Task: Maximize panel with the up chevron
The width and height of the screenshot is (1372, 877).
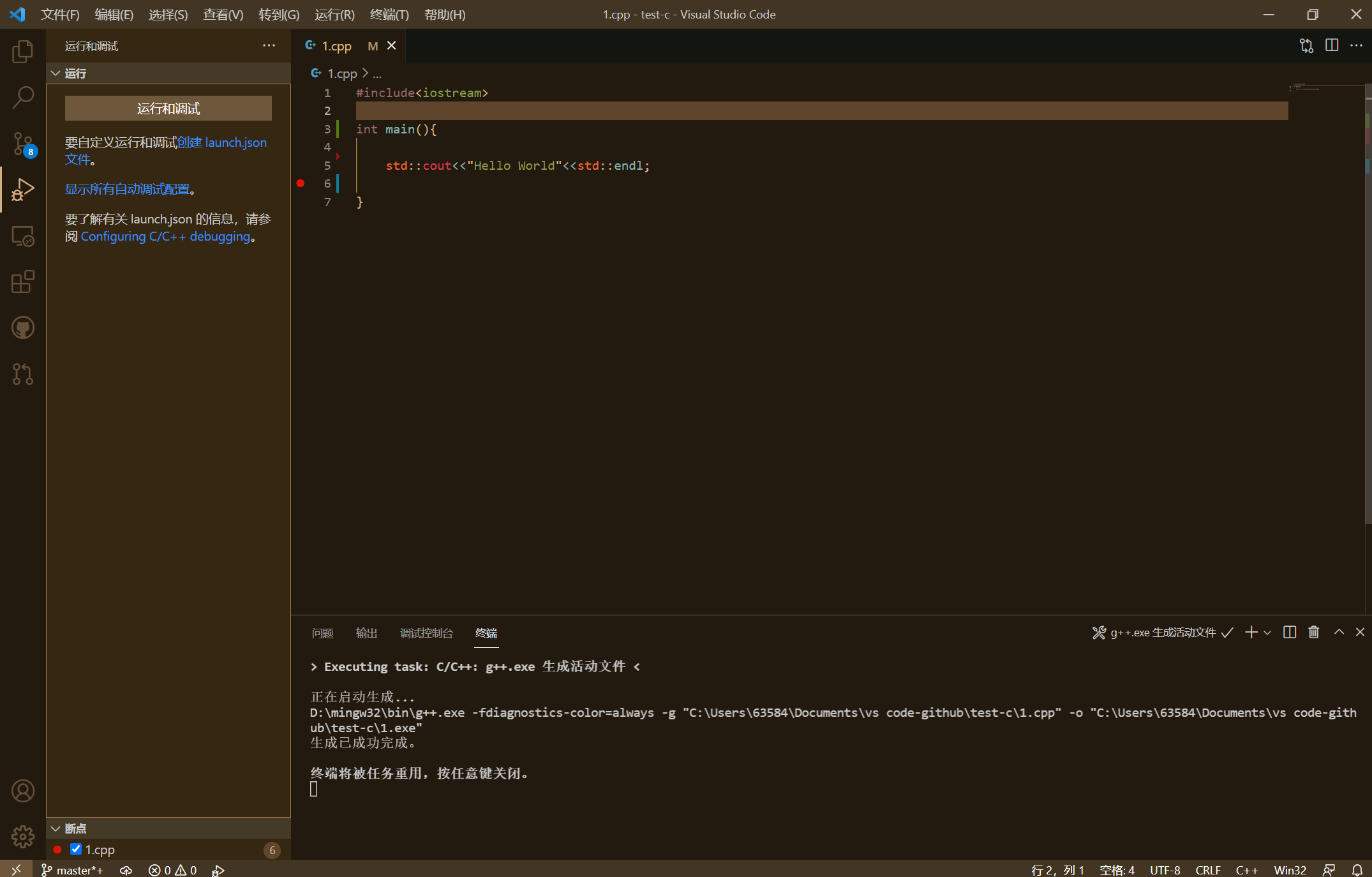Action: (x=1339, y=632)
